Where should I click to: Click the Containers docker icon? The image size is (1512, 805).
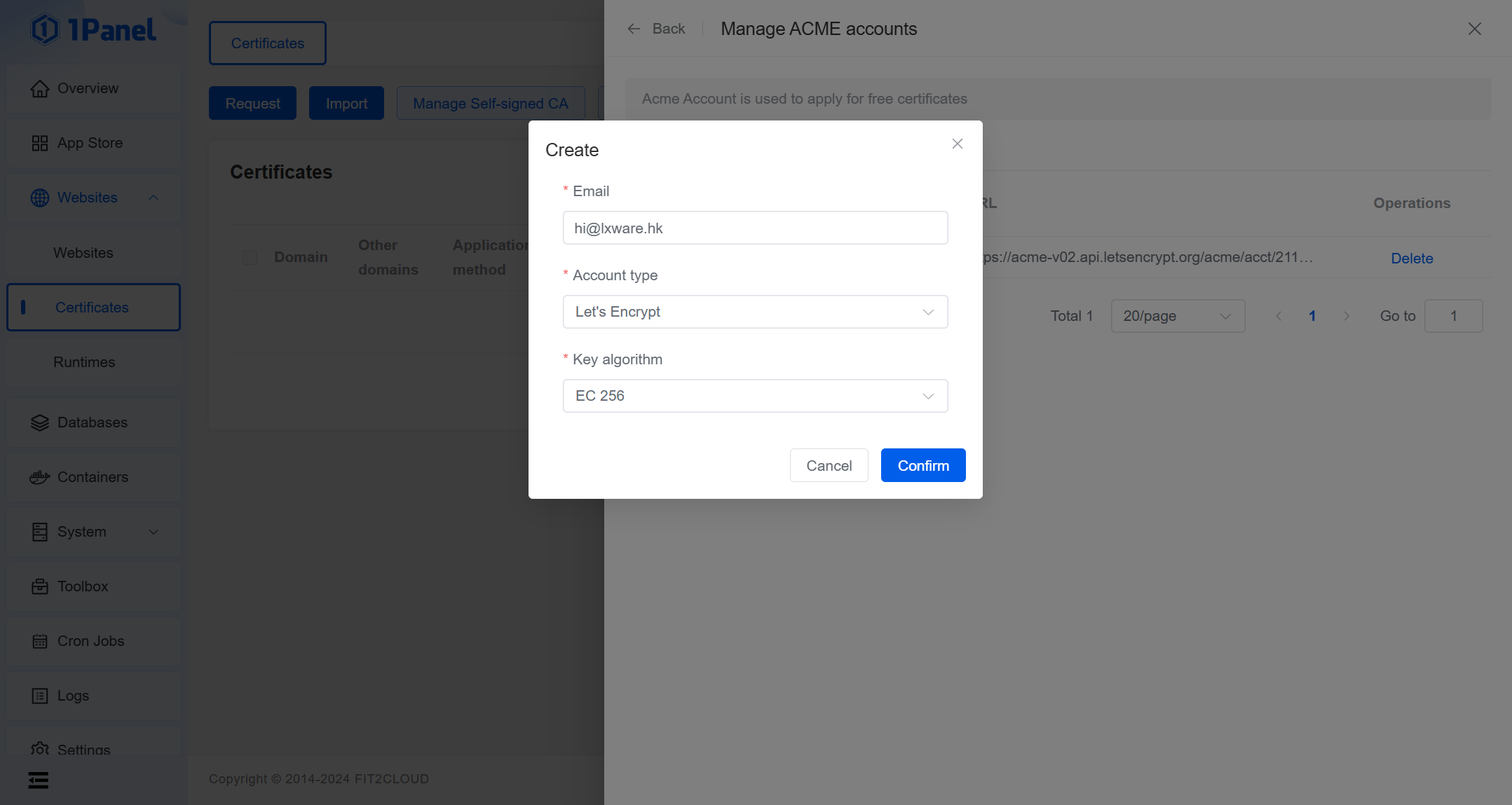(x=40, y=478)
